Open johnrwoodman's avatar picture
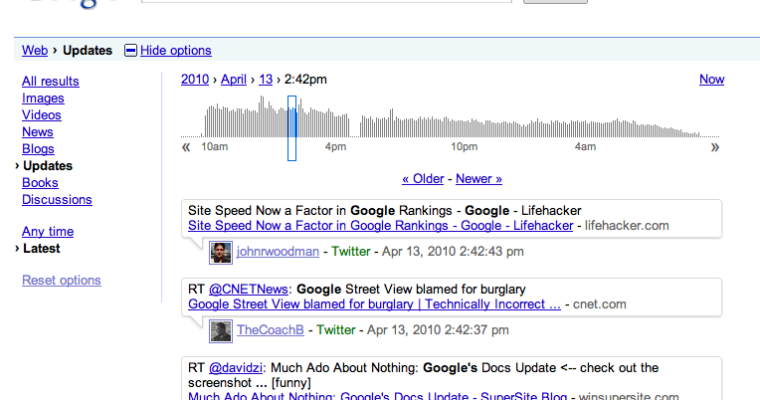The image size is (760, 400). coord(221,253)
